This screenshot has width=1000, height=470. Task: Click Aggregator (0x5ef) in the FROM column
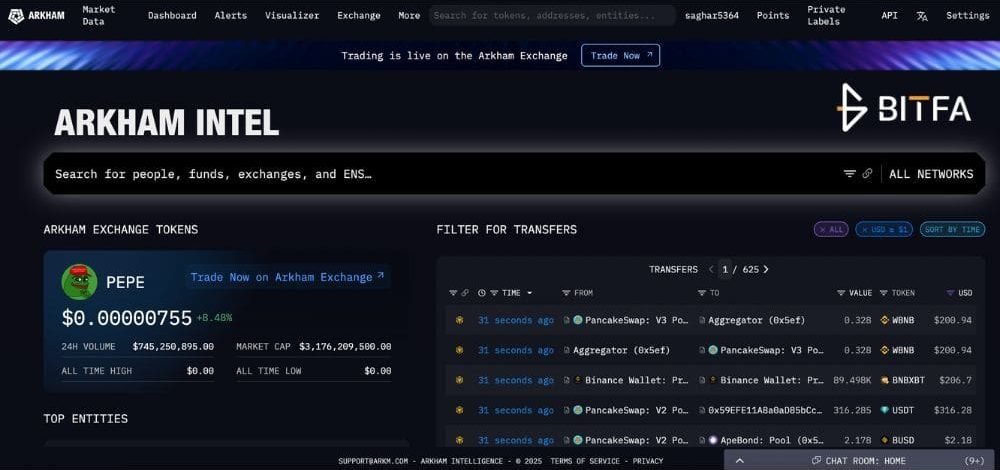(622, 350)
